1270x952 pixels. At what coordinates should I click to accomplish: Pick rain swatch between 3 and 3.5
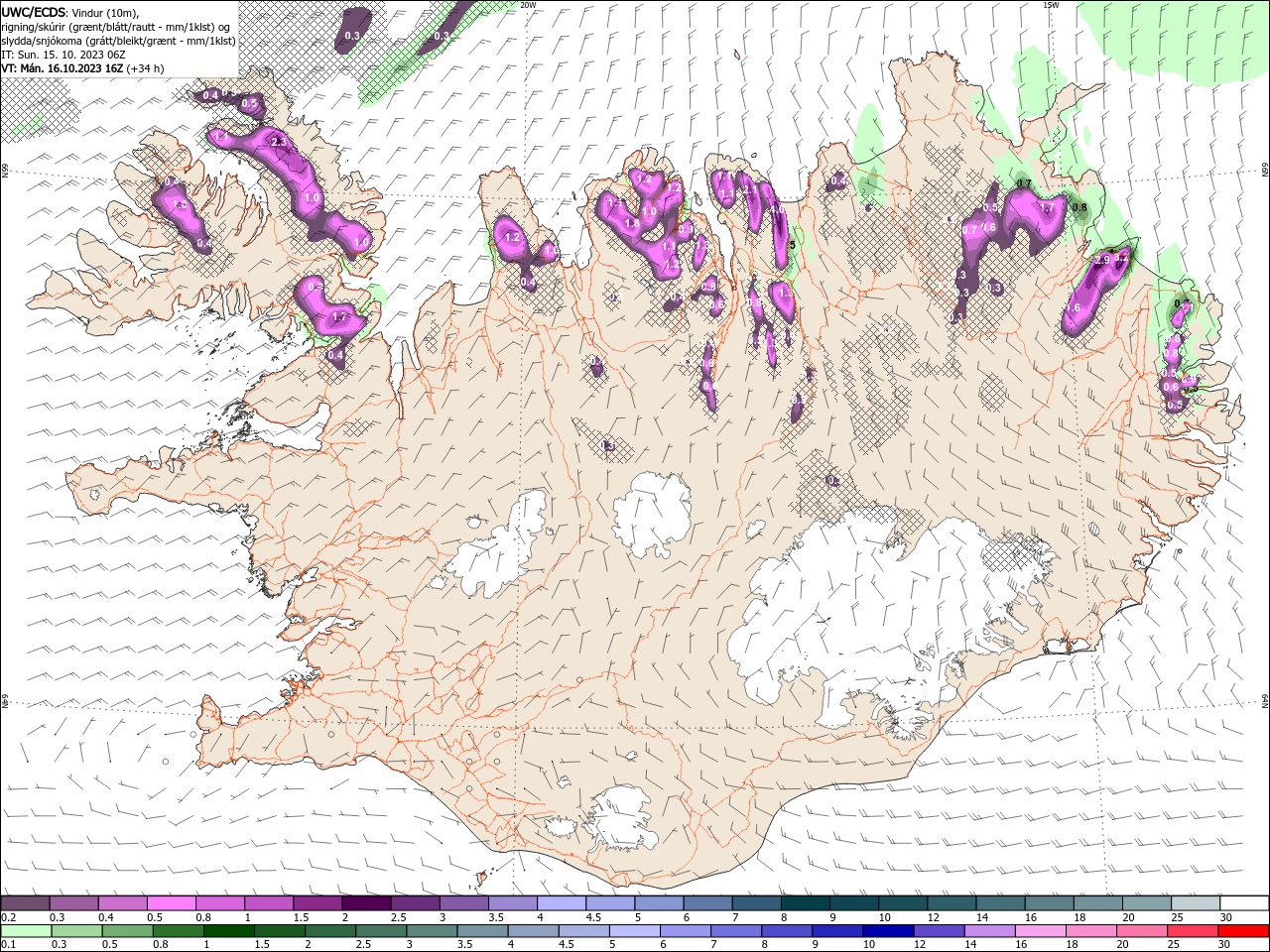[x=431, y=931]
